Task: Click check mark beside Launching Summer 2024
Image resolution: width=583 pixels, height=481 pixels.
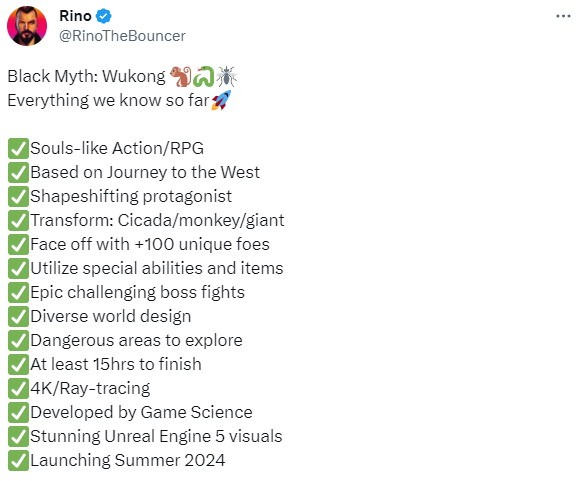Action: [18, 461]
